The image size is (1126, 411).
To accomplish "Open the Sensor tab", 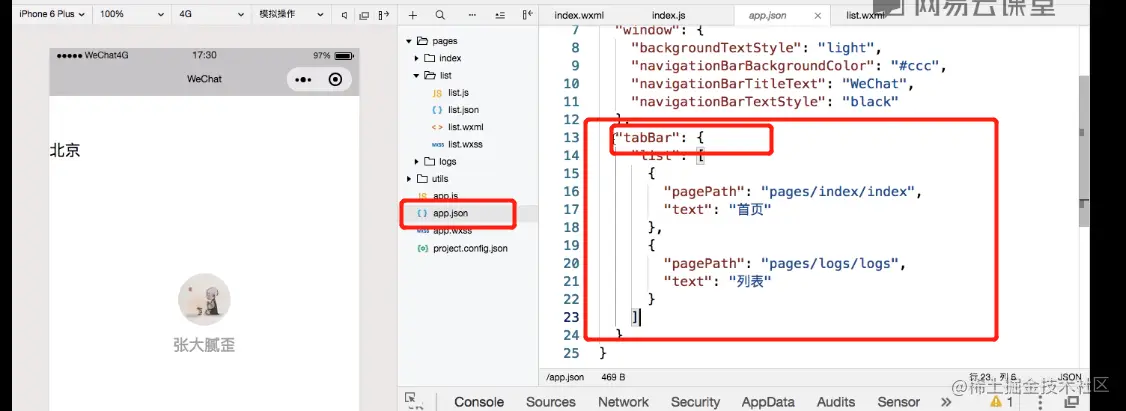I will 898,402.
